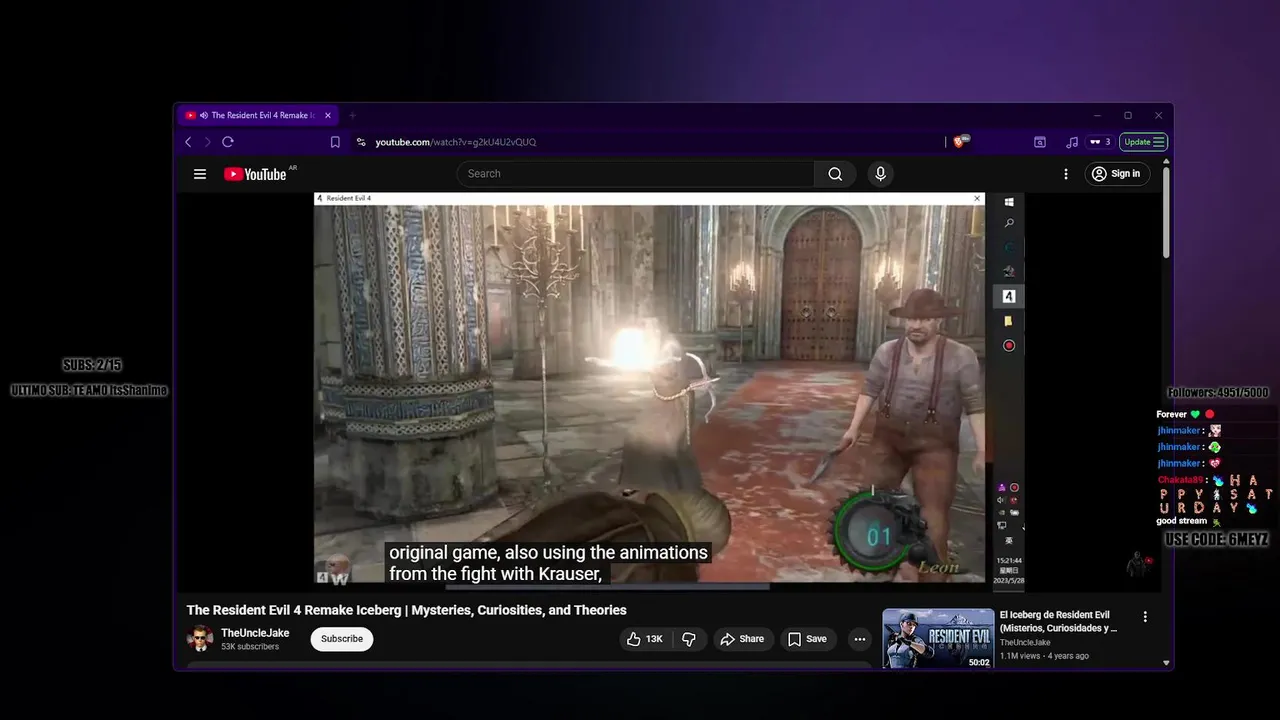
Task: Open TheUncleJake channel avatar
Action: (x=200, y=639)
